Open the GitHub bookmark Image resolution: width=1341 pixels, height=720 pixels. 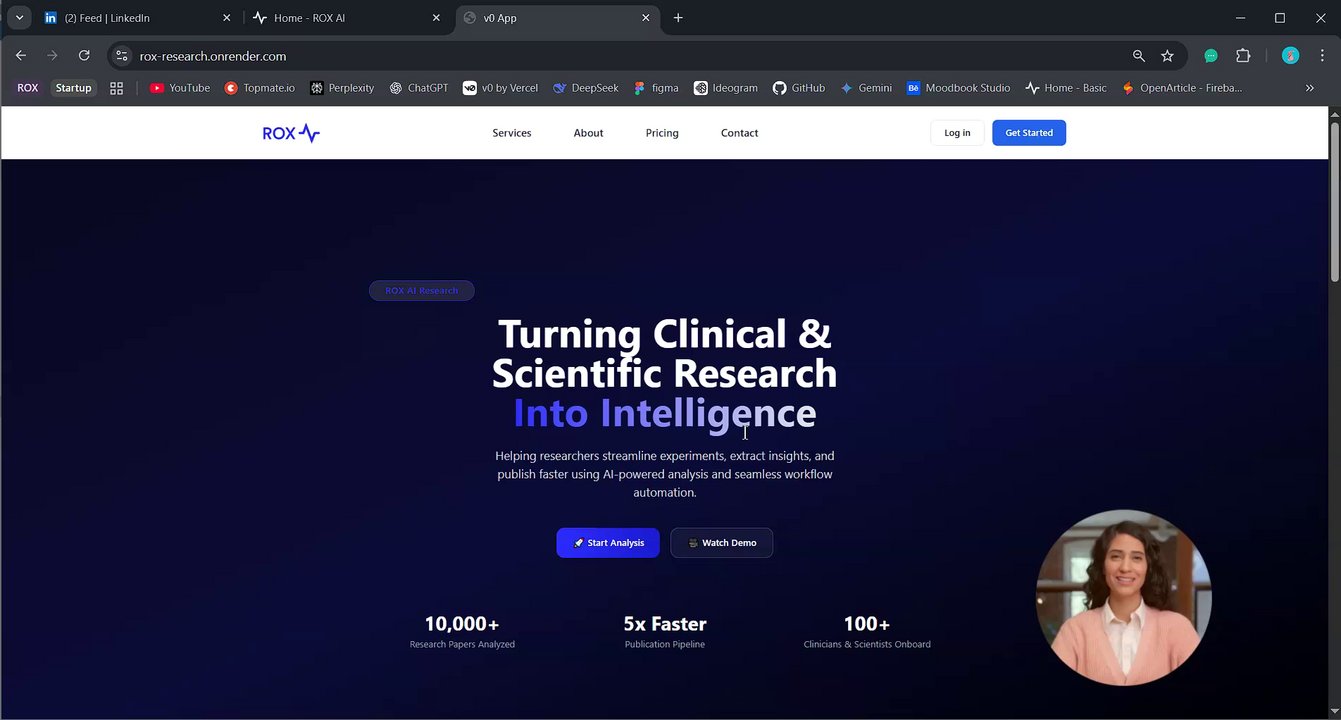[x=799, y=88]
